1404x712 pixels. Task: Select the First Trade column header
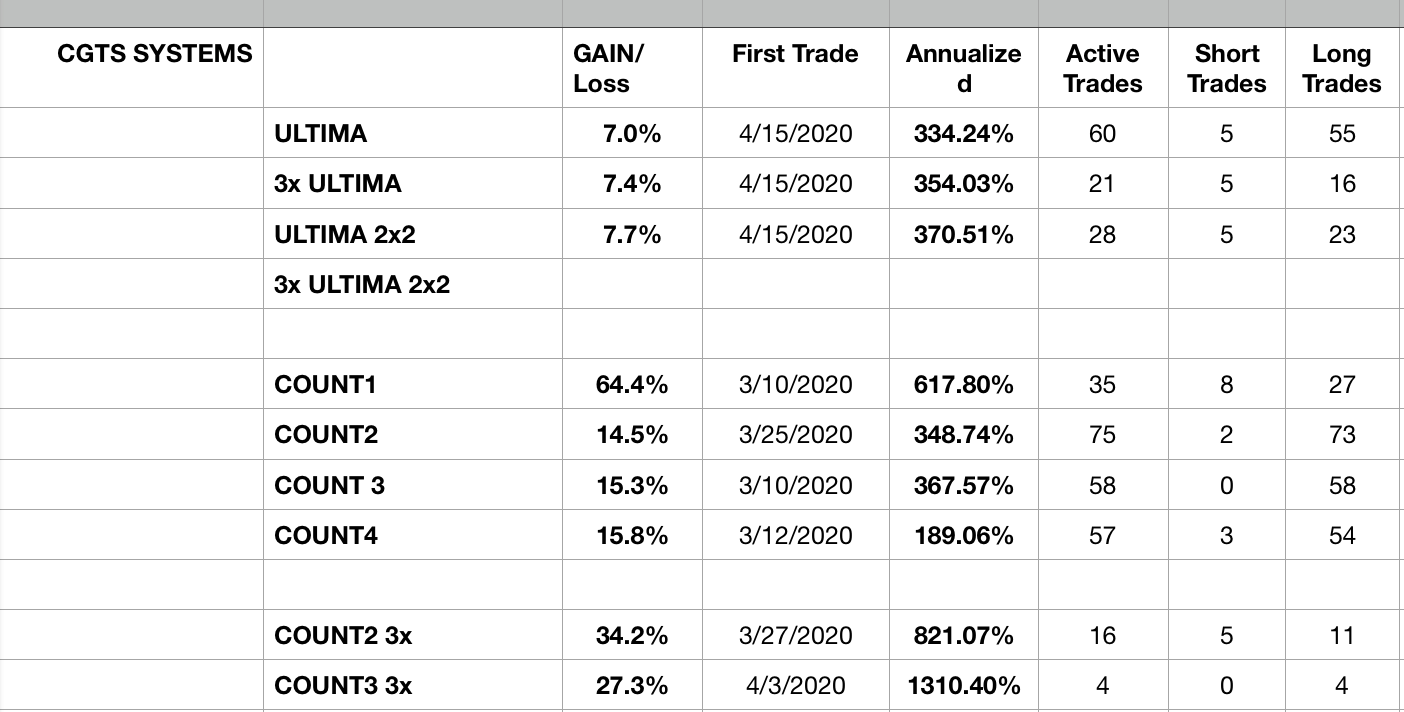click(795, 54)
